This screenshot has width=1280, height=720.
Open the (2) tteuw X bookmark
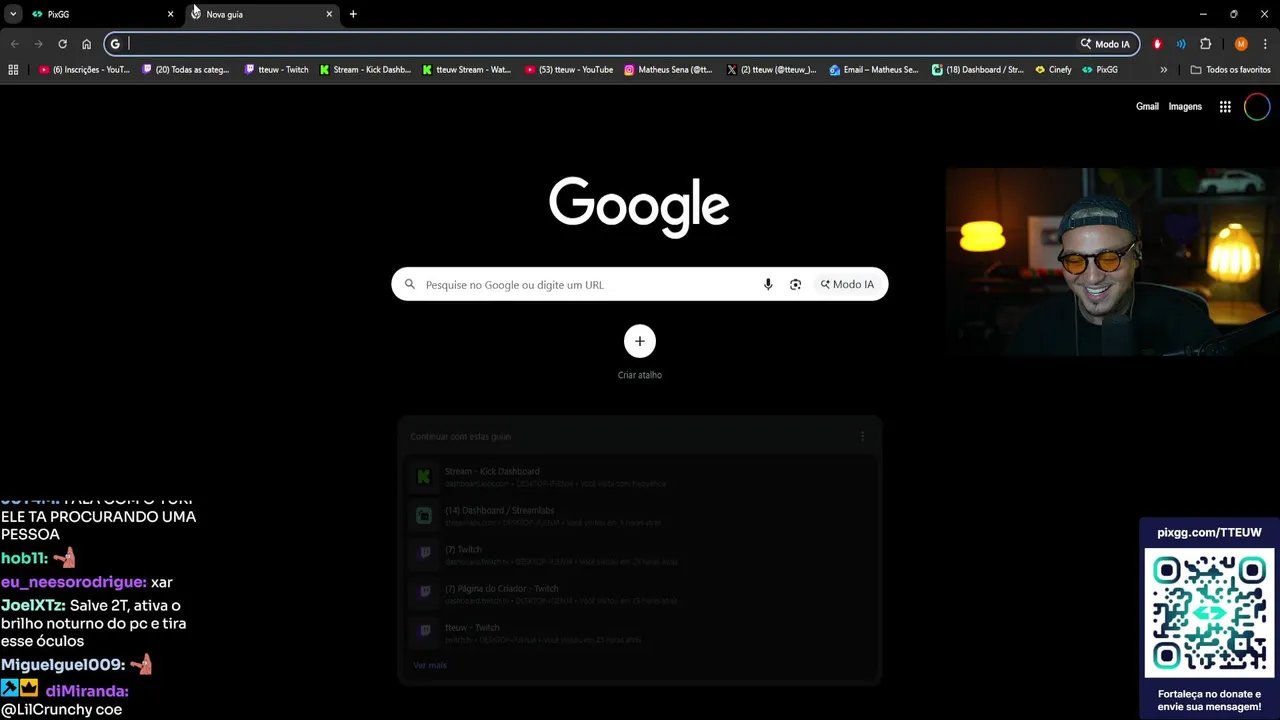coord(771,70)
